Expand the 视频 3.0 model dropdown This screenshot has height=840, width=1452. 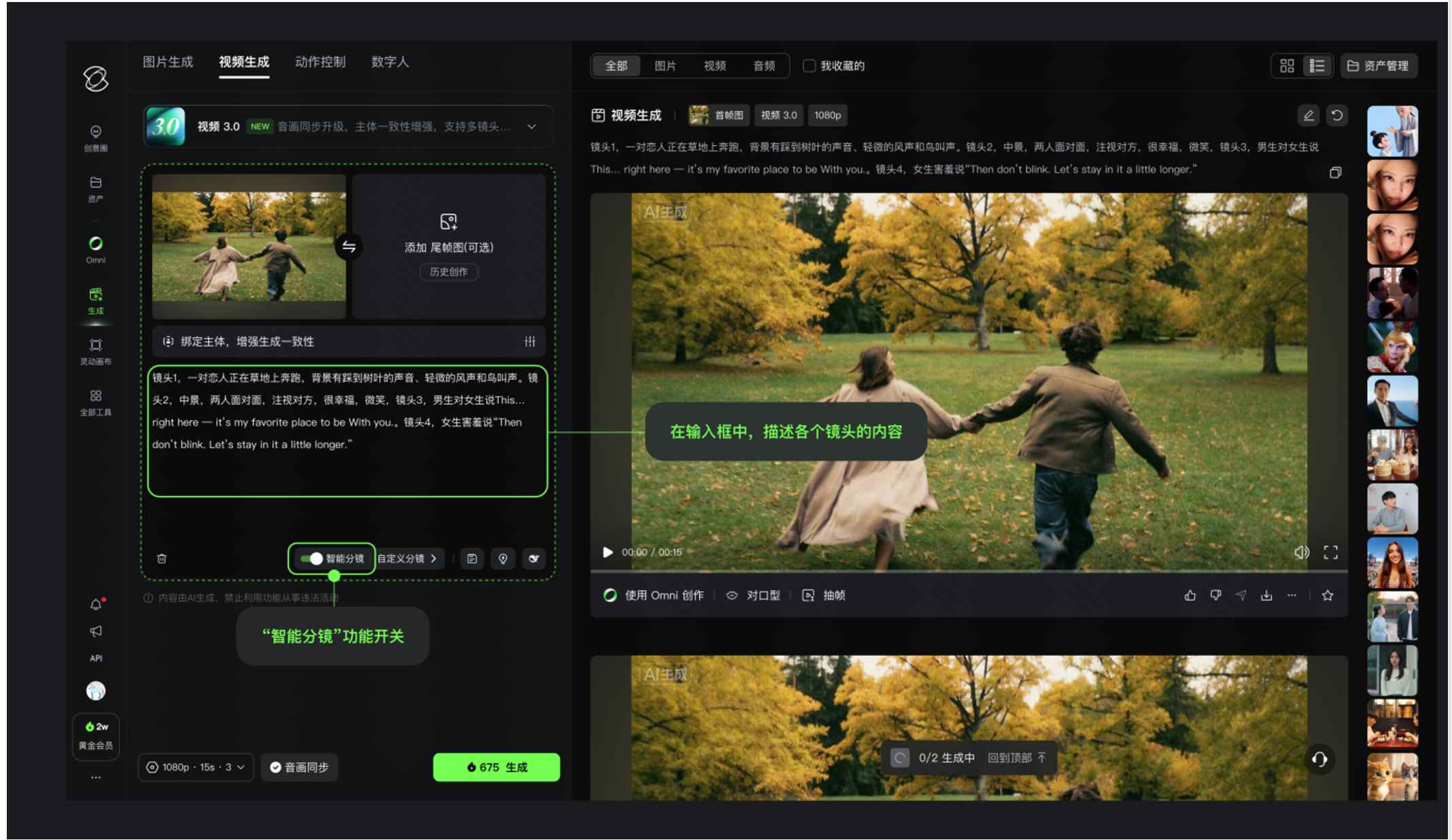coord(532,126)
